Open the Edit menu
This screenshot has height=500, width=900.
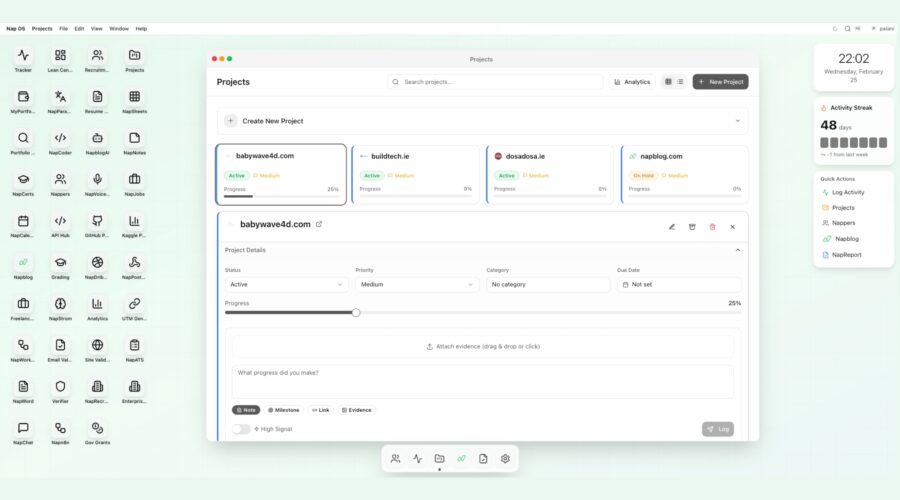click(x=79, y=29)
